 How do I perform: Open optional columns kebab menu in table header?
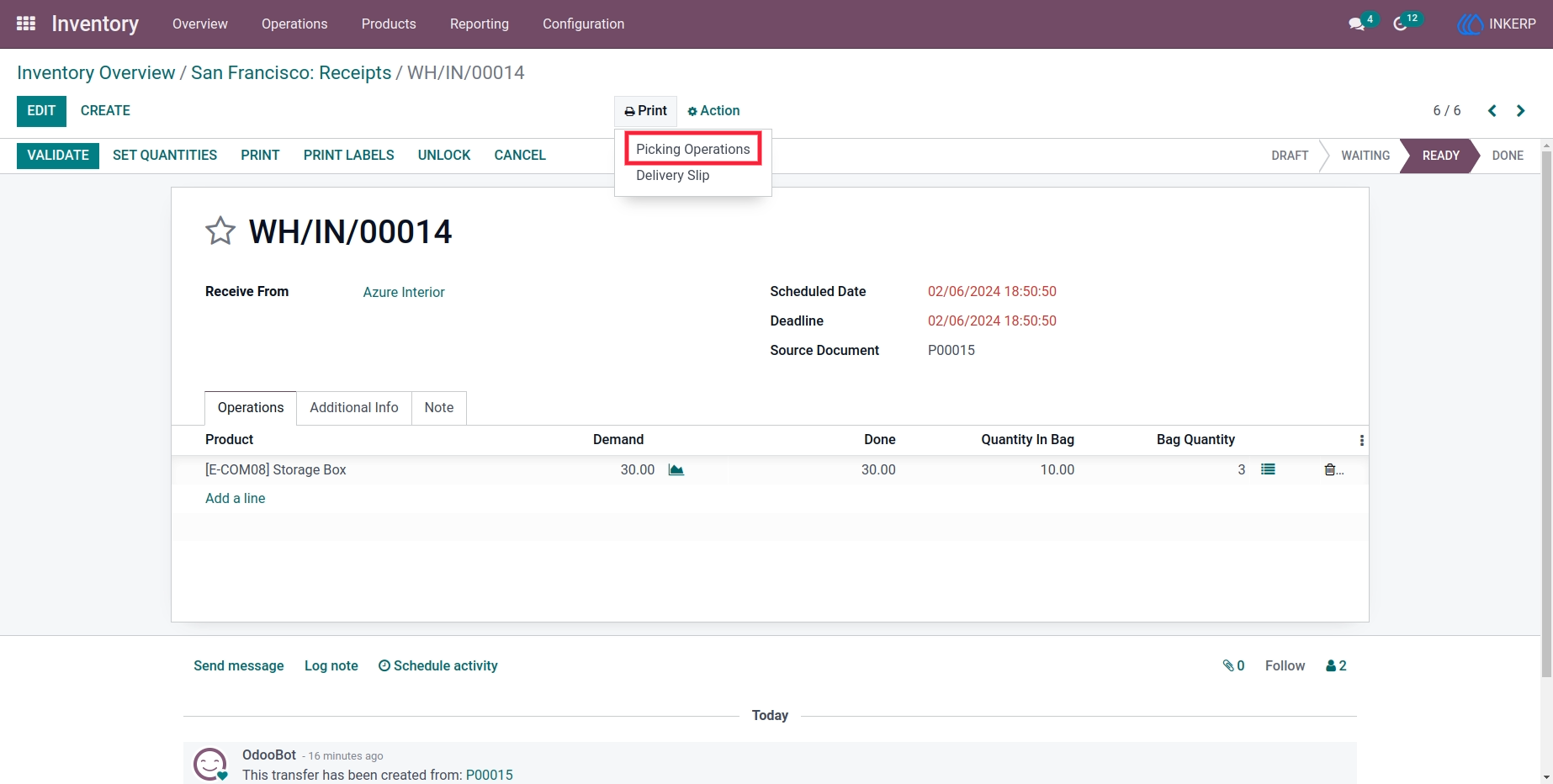(x=1361, y=440)
